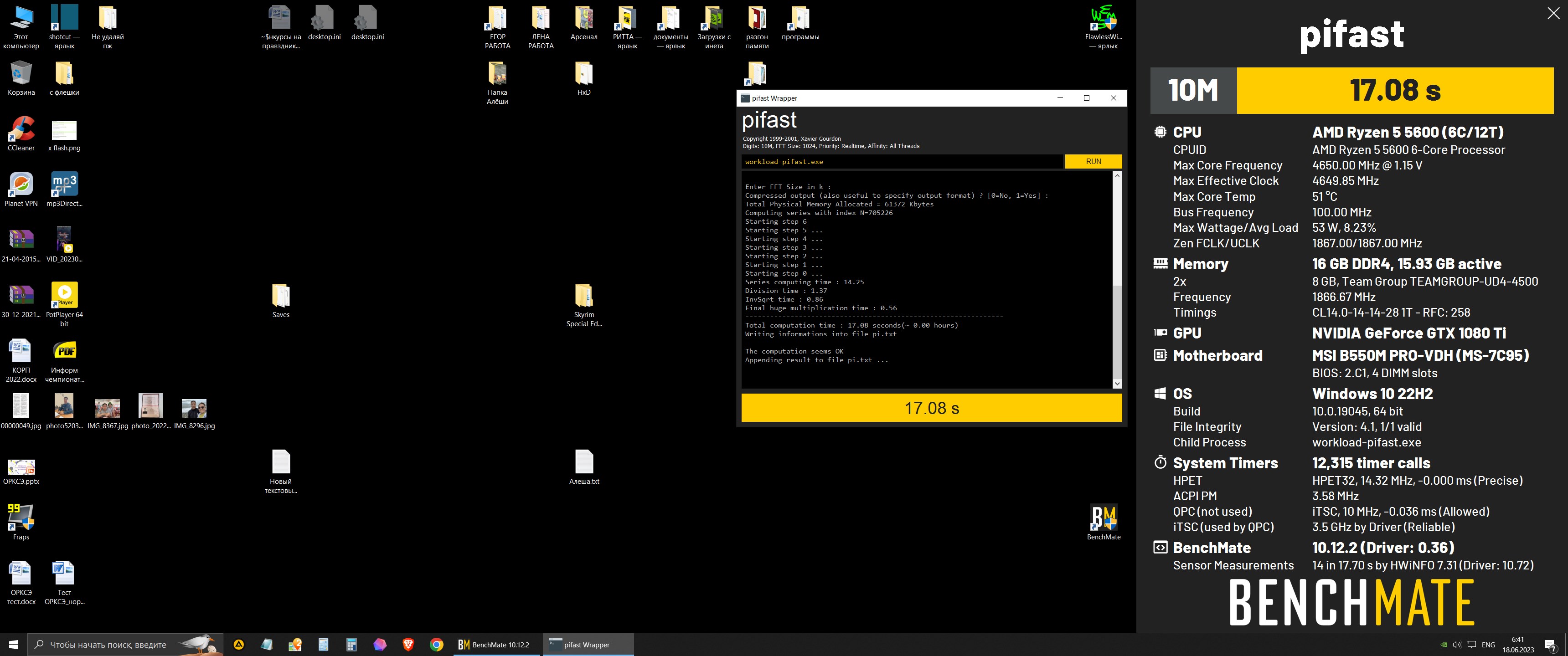Select the Загрузки с инета shortcut

click(713, 27)
